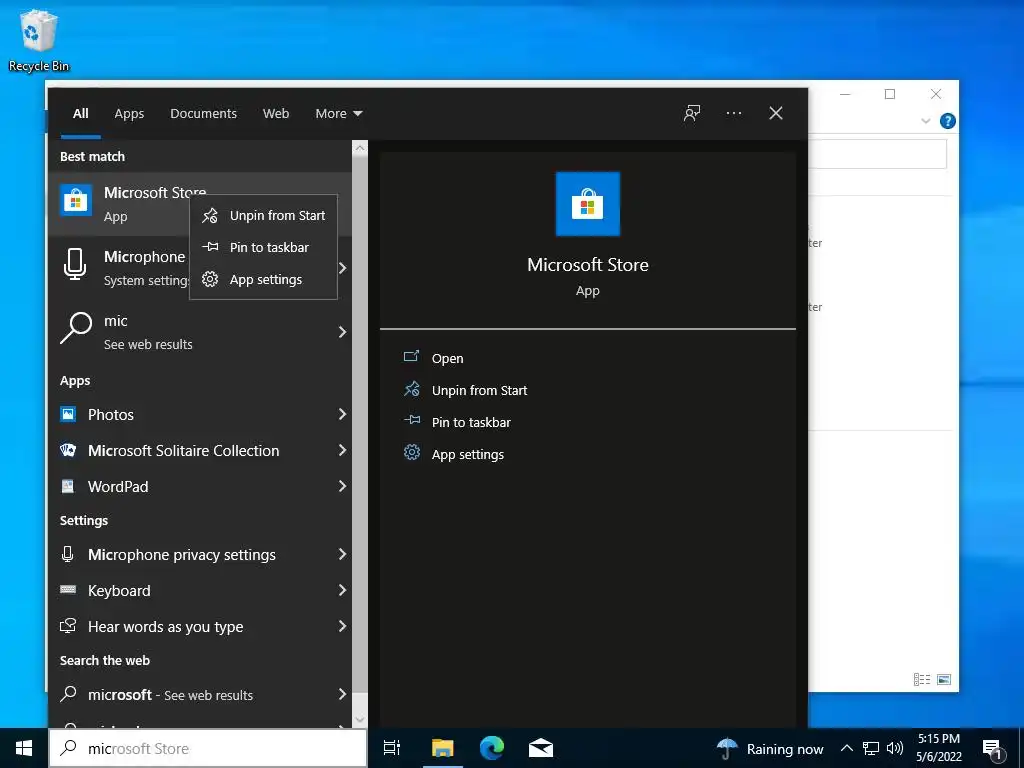The height and width of the screenshot is (768, 1024).
Task: Open Task View on the taskbar
Action: [392, 748]
